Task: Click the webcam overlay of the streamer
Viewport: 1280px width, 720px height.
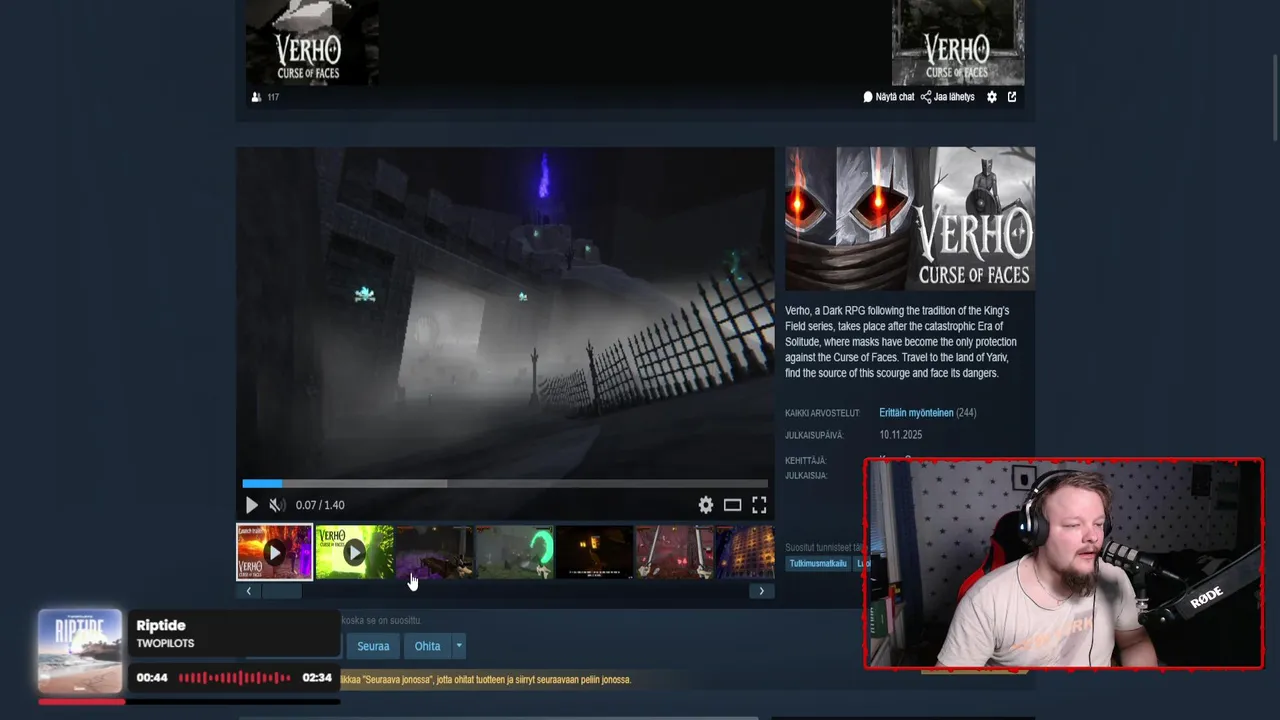Action: (x=1064, y=564)
